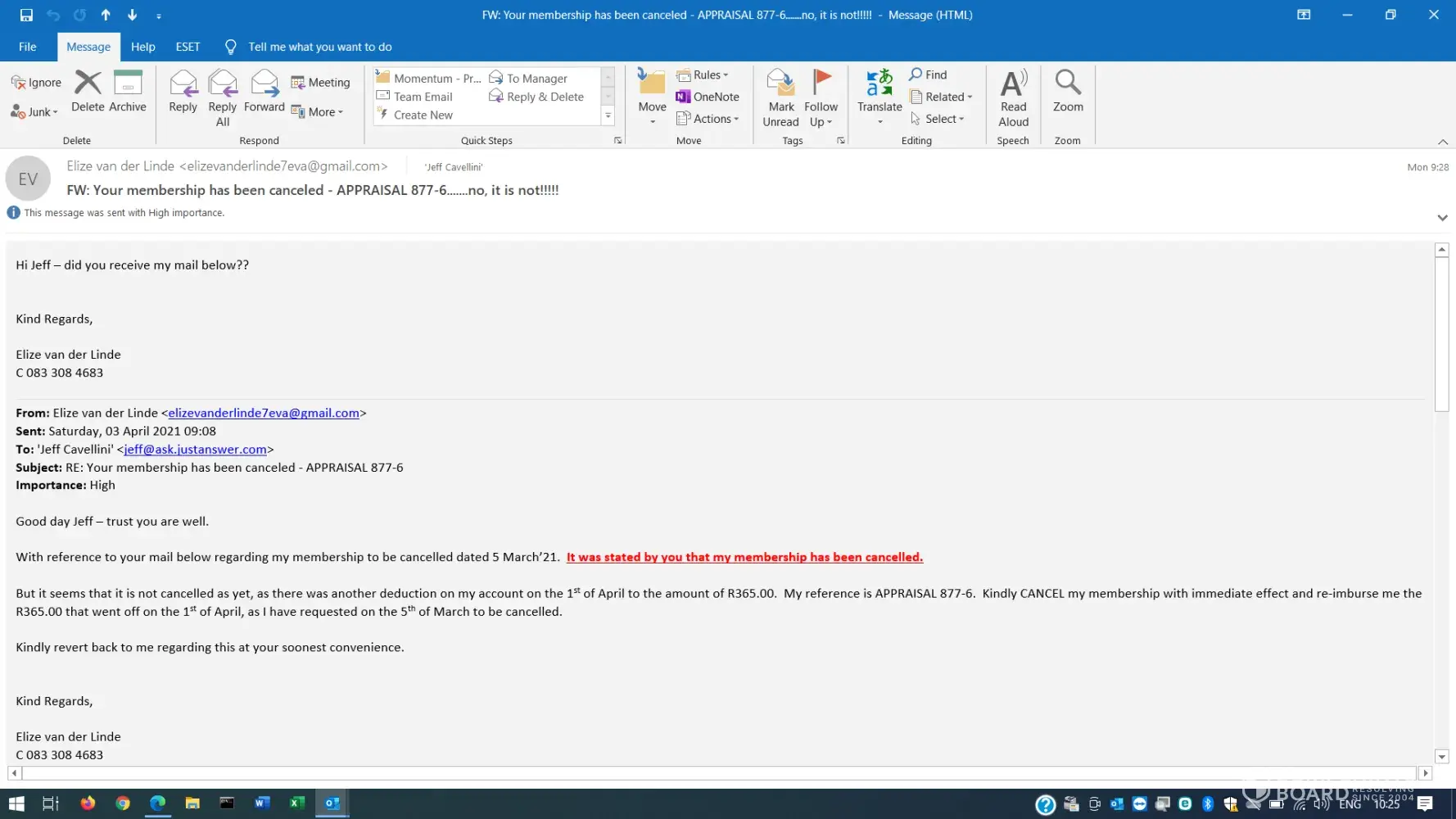The height and width of the screenshot is (819, 1456).
Task: Open the File tab
Action: point(28,47)
